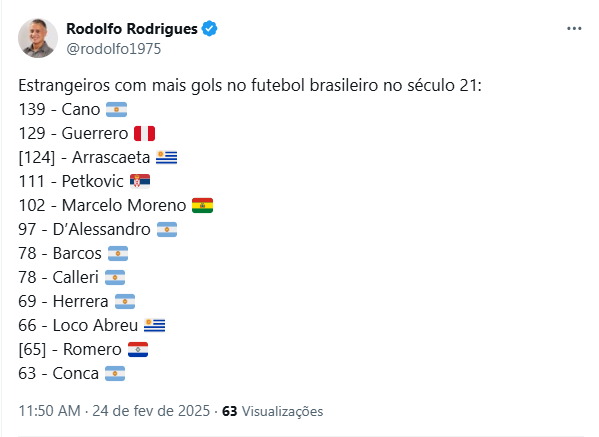Open the Rodolfo Rodrigues display name link
Viewport: 599px width, 437px height.
point(132,29)
